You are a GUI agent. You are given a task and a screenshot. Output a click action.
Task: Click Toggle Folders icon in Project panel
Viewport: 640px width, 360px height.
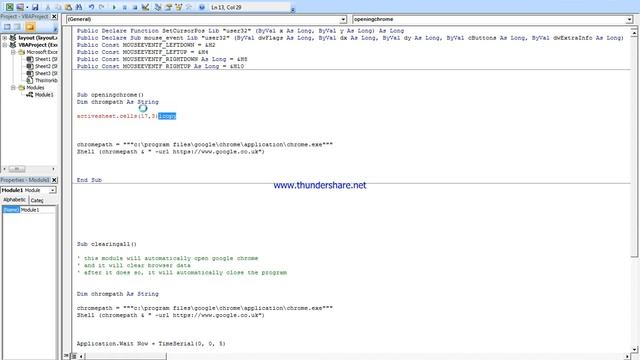30,27
